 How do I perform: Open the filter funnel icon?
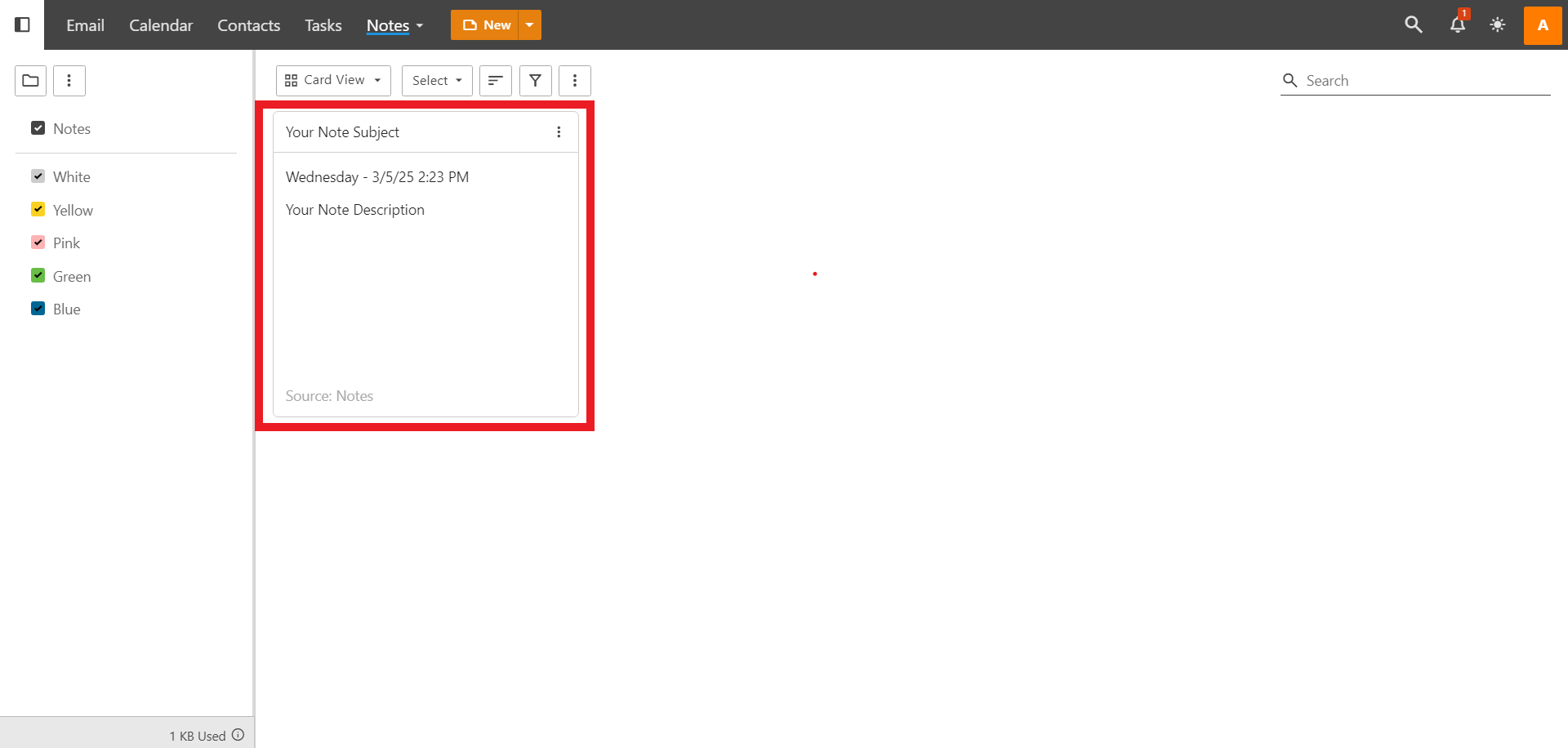pos(535,80)
